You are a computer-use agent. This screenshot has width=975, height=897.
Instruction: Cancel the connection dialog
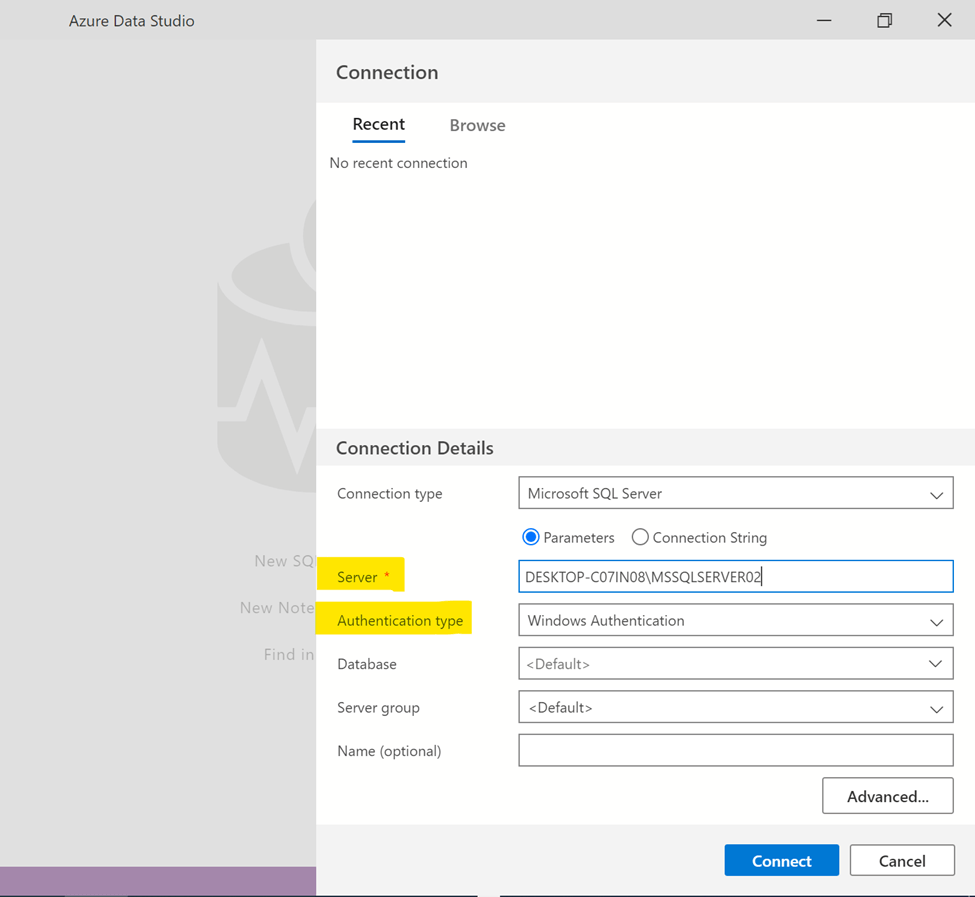pos(901,861)
